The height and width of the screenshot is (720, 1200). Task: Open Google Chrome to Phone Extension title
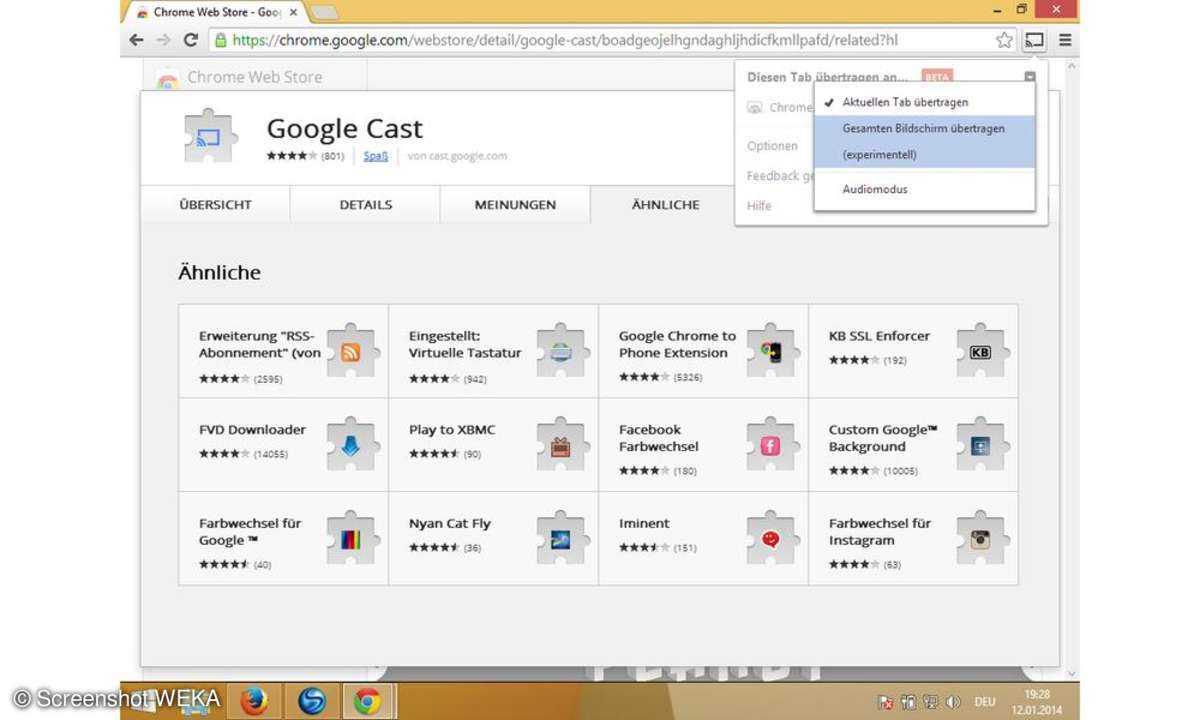pos(677,344)
